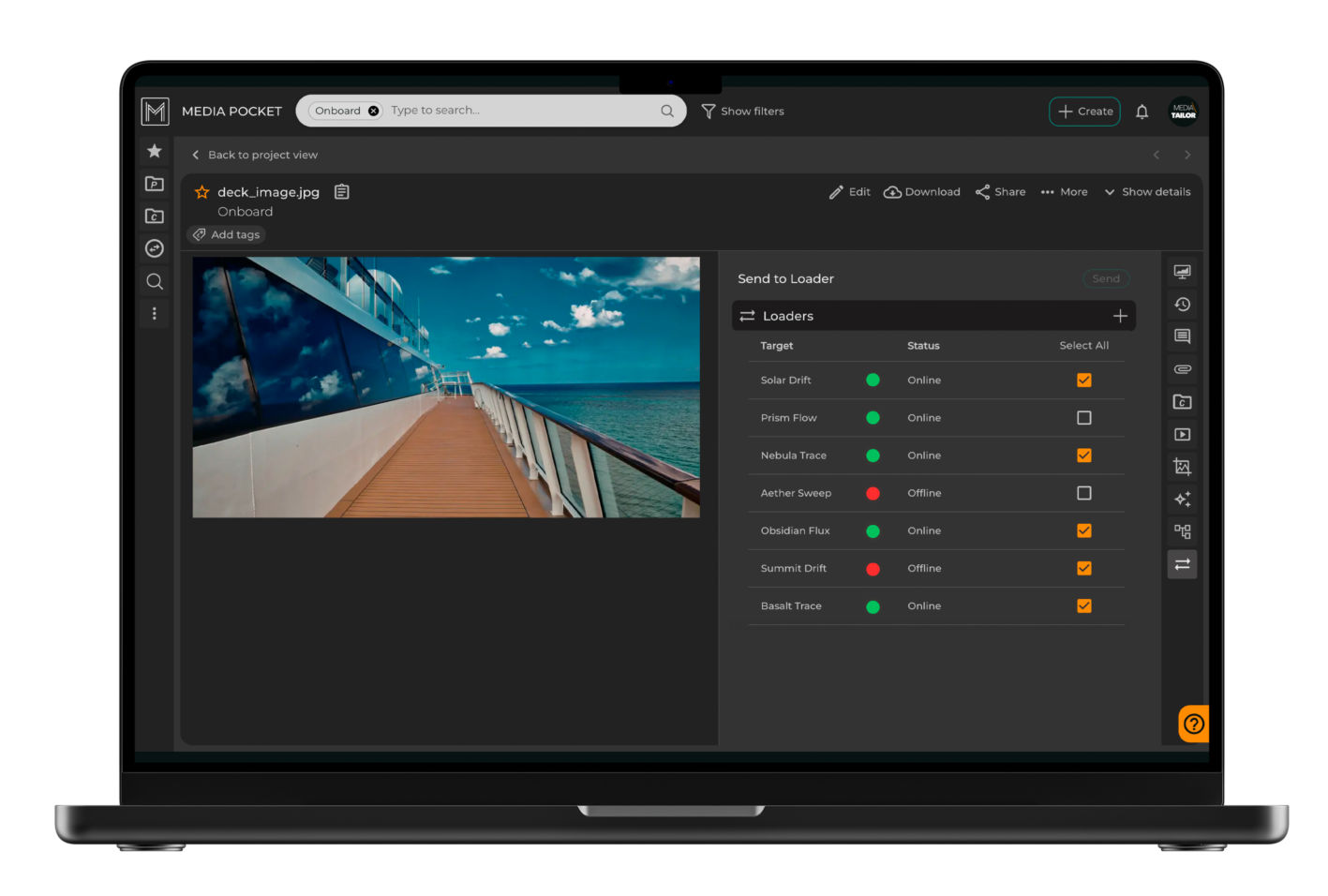Click the Attachments paperclip icon on right sidebar

click(1182, 368)
